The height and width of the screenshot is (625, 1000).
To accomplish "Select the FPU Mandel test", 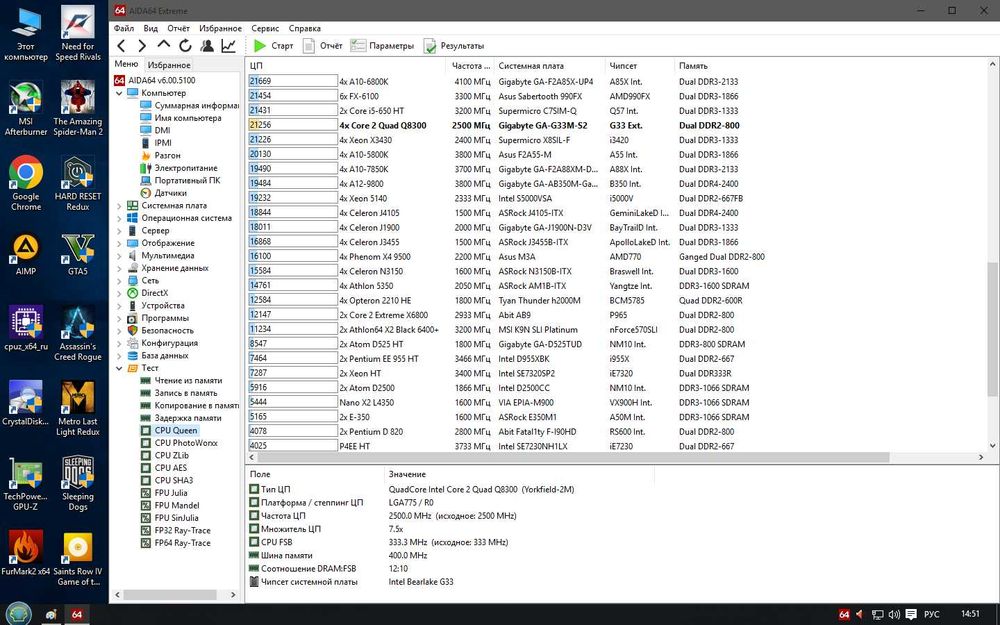I will tap(170, 505).
